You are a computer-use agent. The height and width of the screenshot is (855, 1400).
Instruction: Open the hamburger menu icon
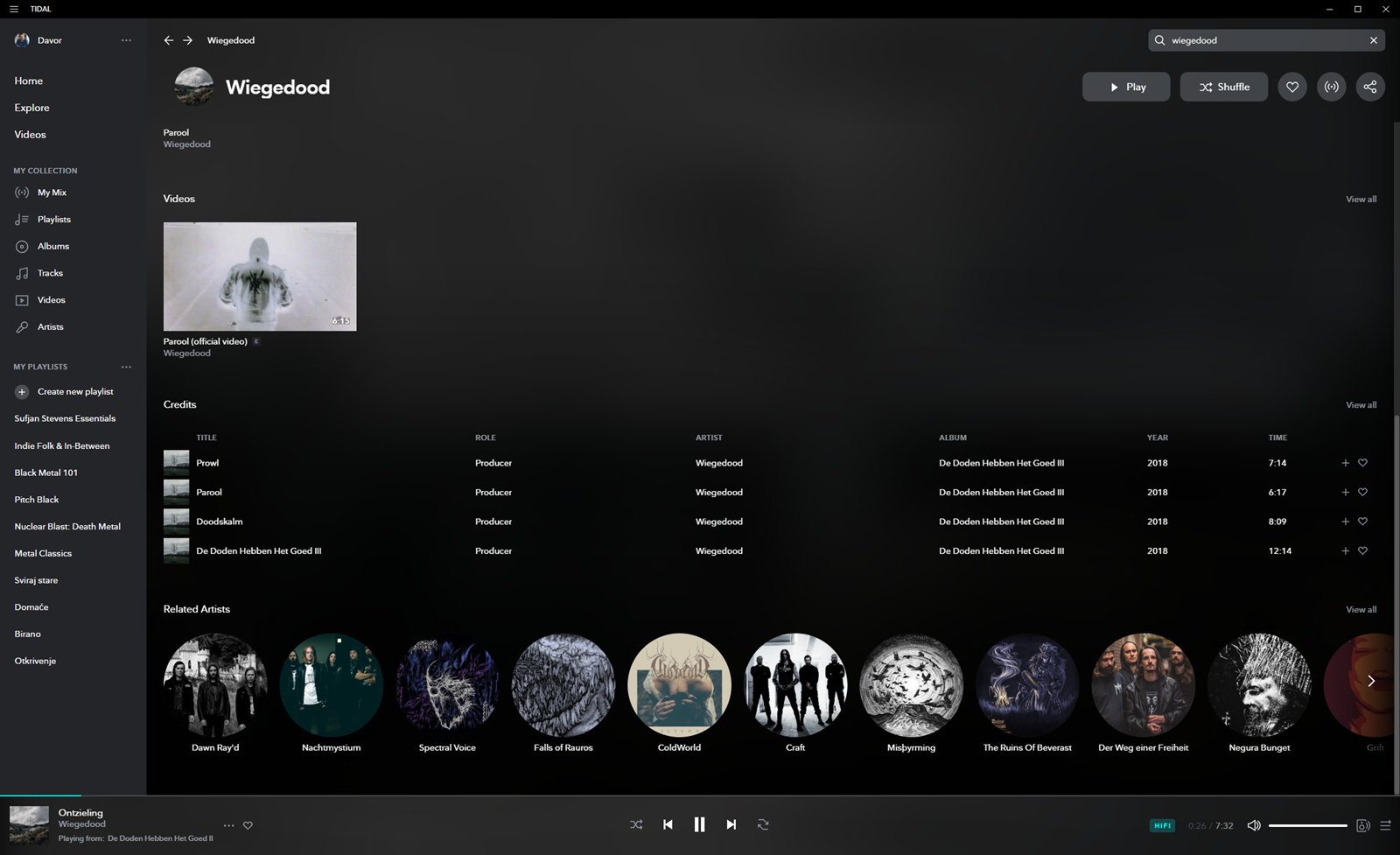(13, 9)
